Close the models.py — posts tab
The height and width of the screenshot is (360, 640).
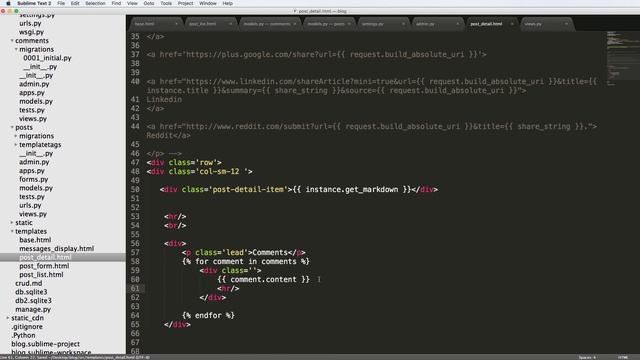[349, 24]
